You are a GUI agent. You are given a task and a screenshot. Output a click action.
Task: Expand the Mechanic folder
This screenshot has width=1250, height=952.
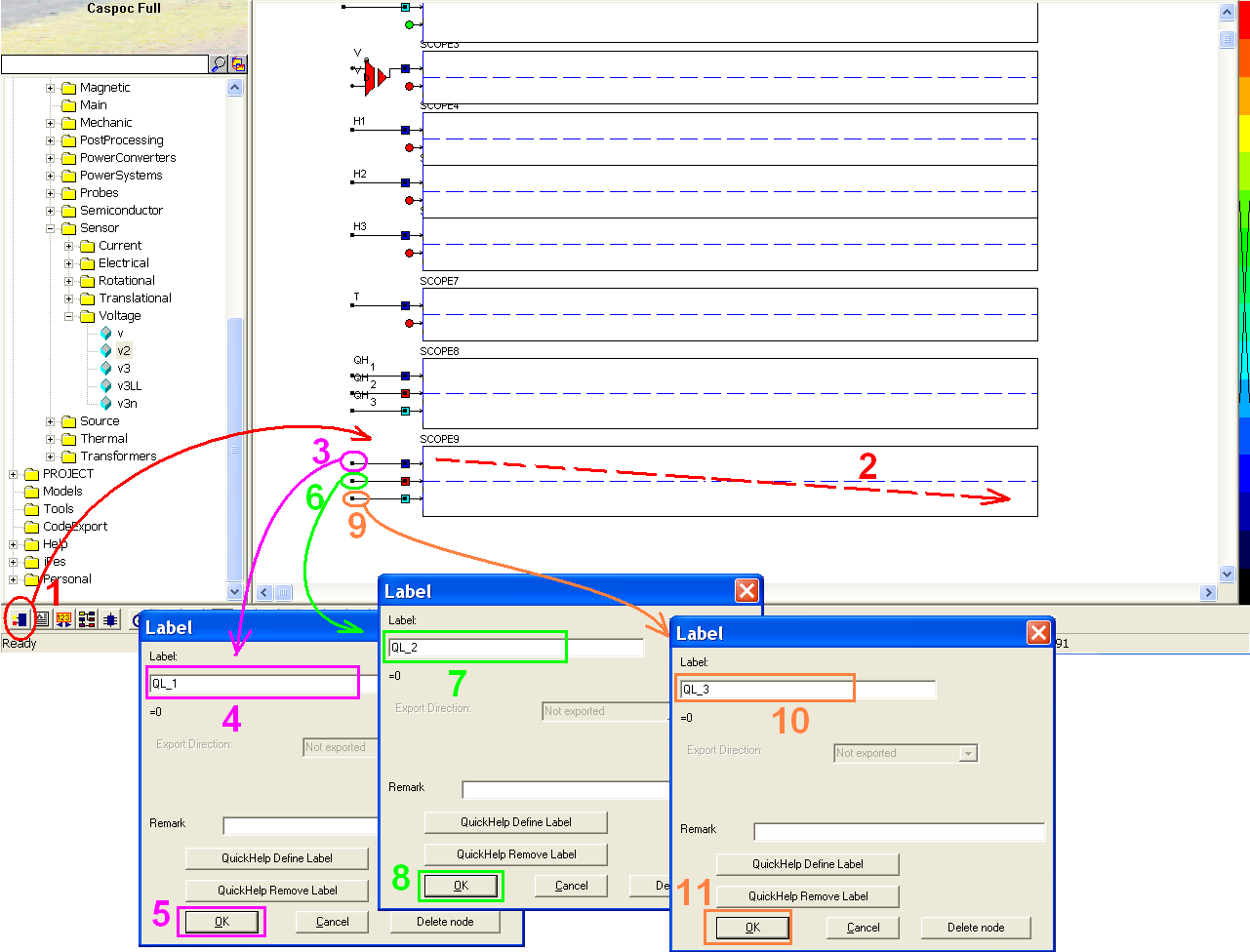click(51, 123)
